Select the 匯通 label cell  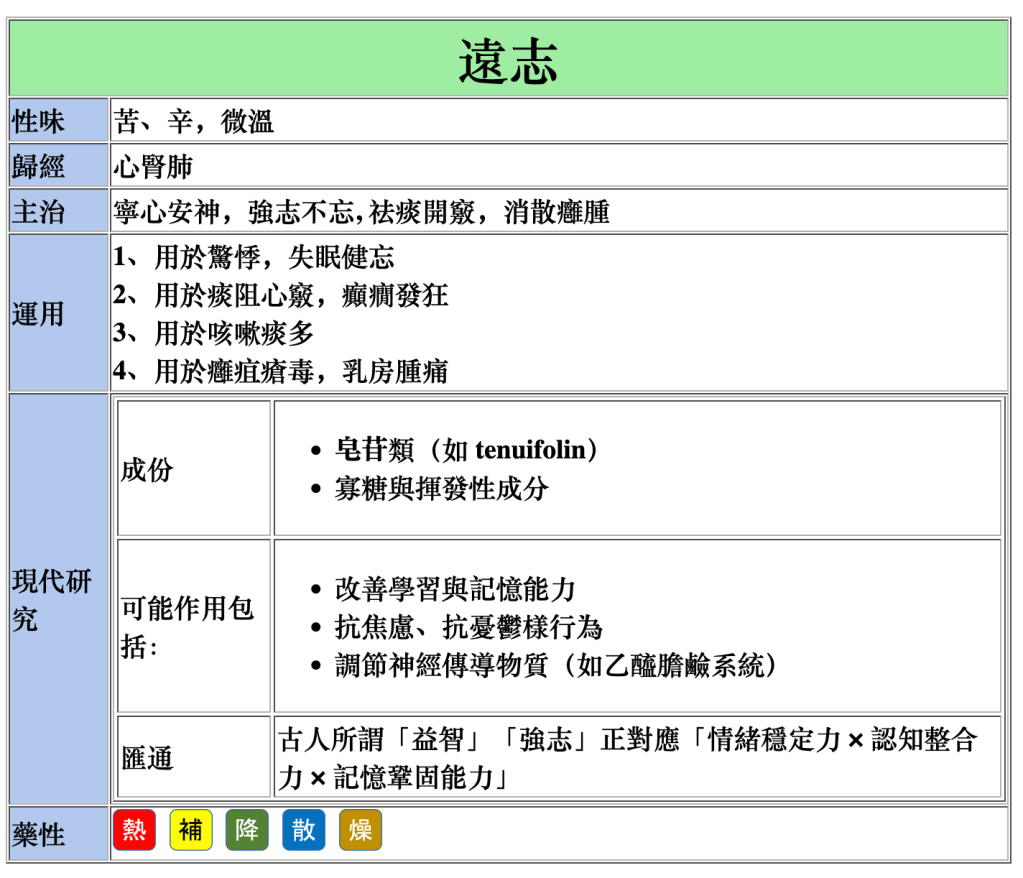pyautogui.click(x=147, y=758)
